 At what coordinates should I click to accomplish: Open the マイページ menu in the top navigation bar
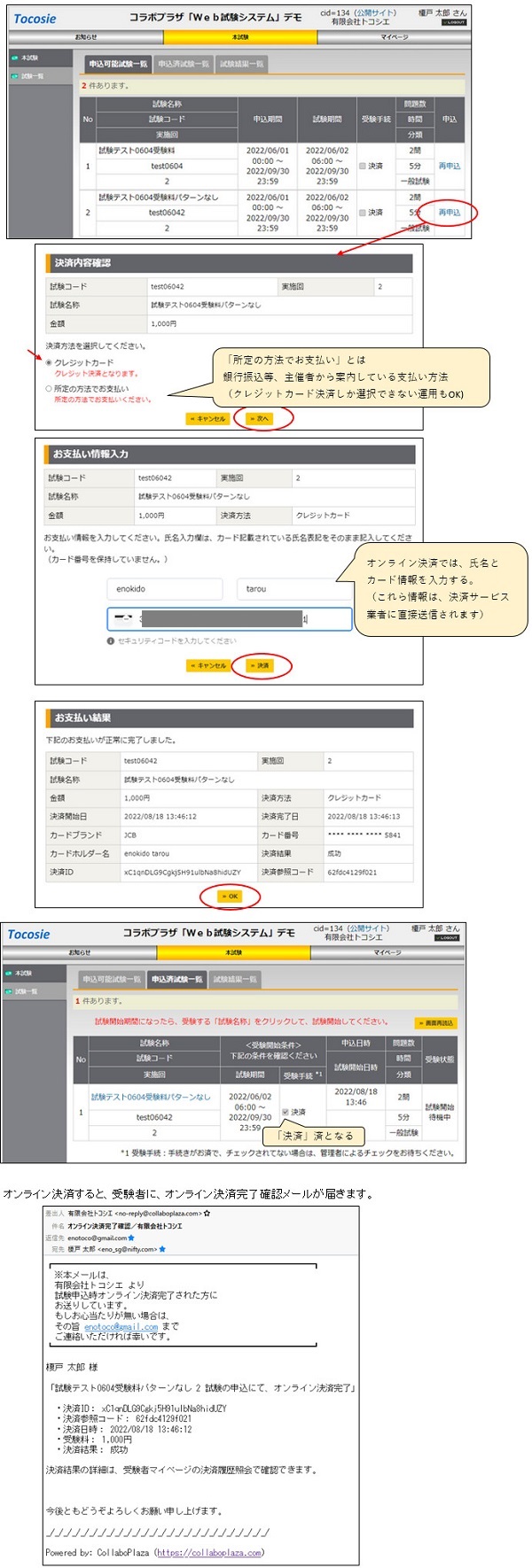pos(394,37)
